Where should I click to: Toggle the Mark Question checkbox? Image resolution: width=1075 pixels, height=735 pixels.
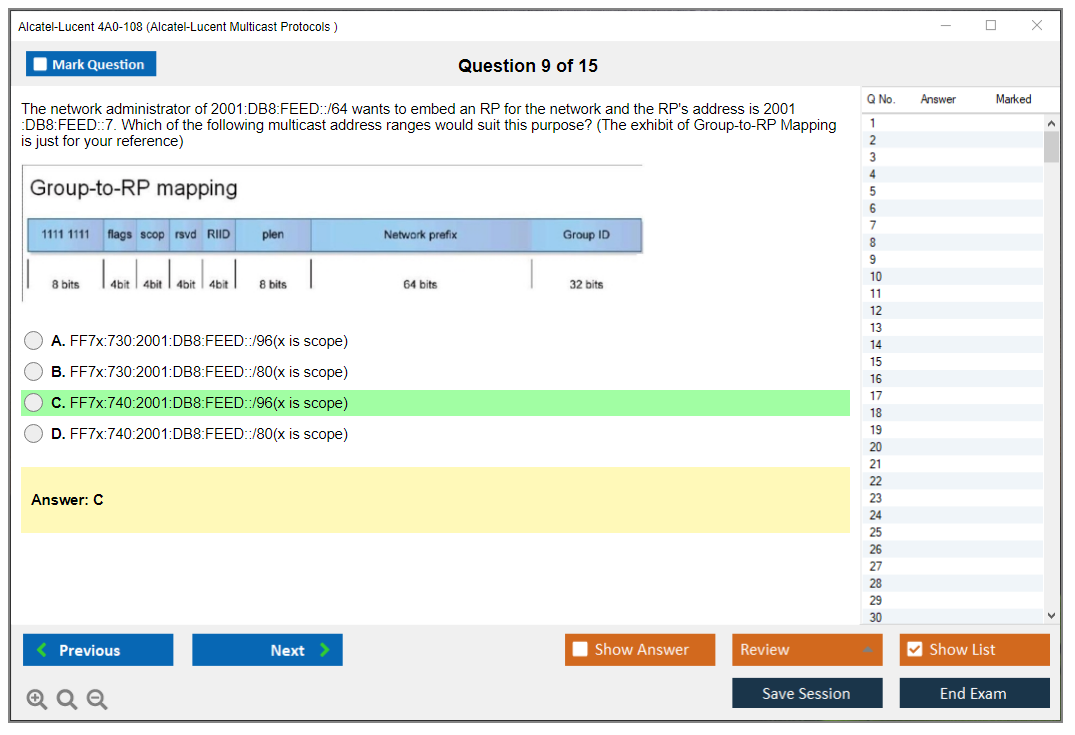[x=41, y=64]
